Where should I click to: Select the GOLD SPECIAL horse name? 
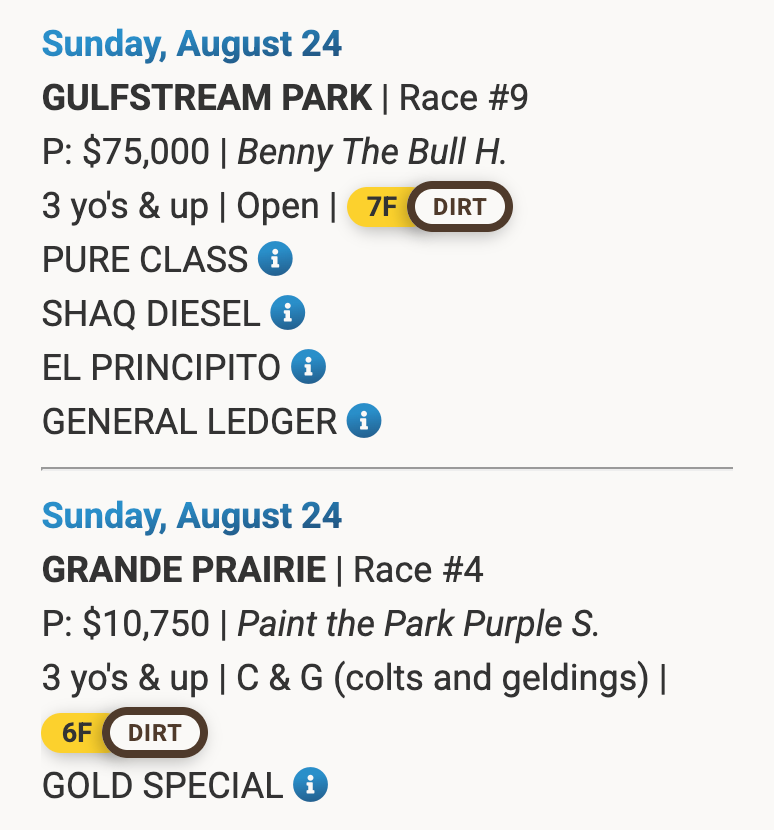click(162, 785)
